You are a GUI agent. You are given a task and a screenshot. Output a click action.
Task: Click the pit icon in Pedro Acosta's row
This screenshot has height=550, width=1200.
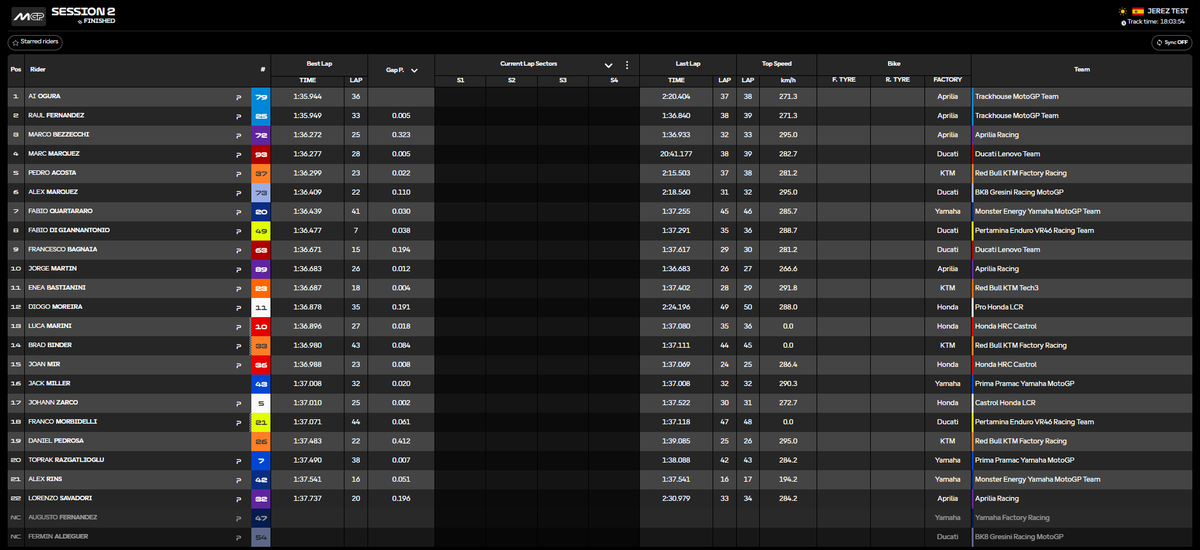pos(238,174)
